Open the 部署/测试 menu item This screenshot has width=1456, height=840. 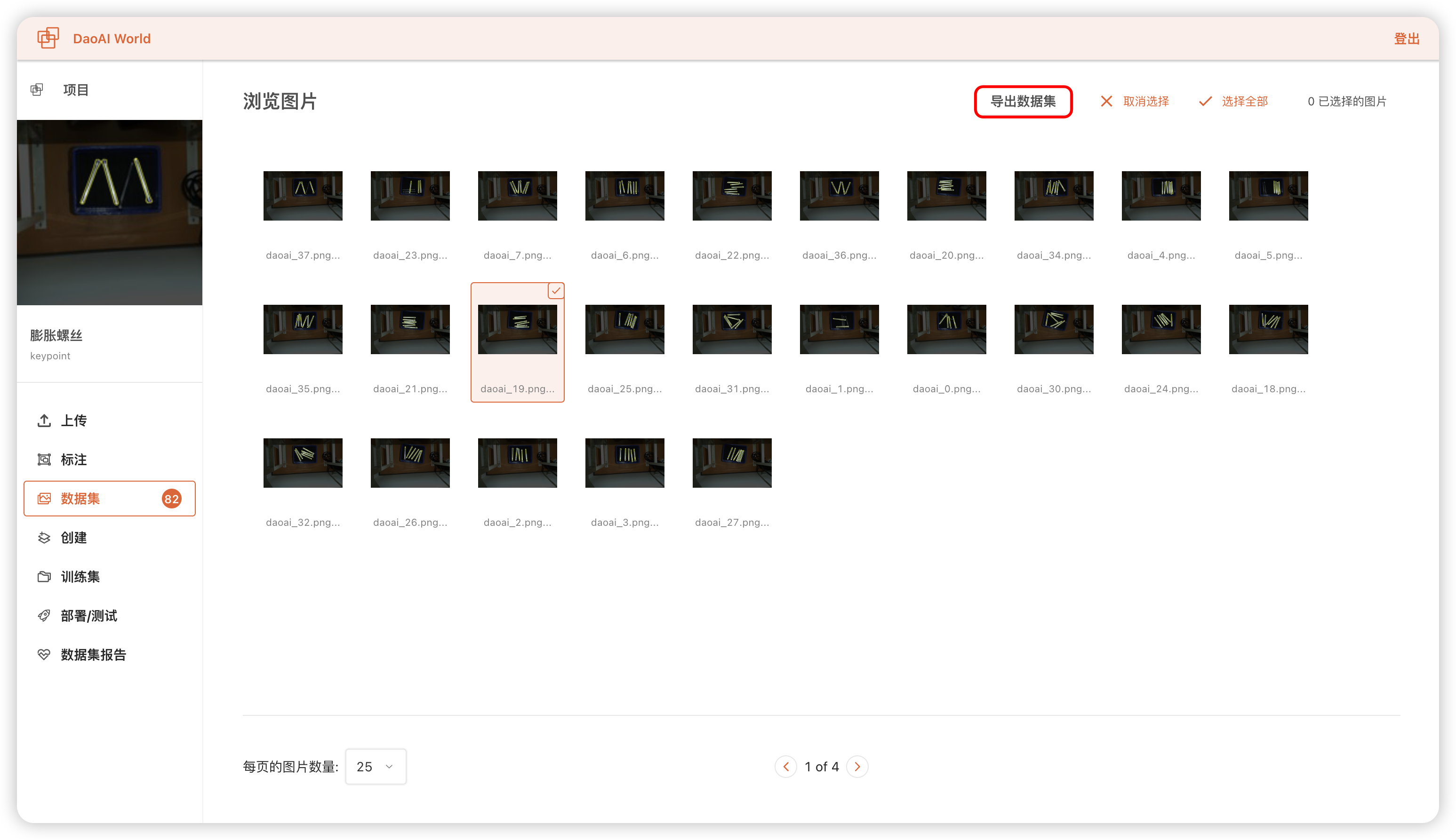[110, 616]
